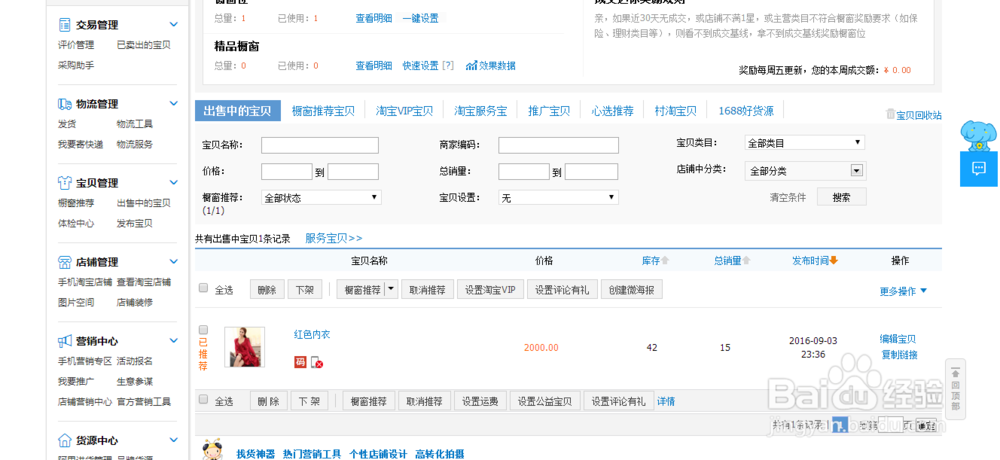Click the top 删除 button
This screenshot has height=460, width=1000.
pos(267,290)
